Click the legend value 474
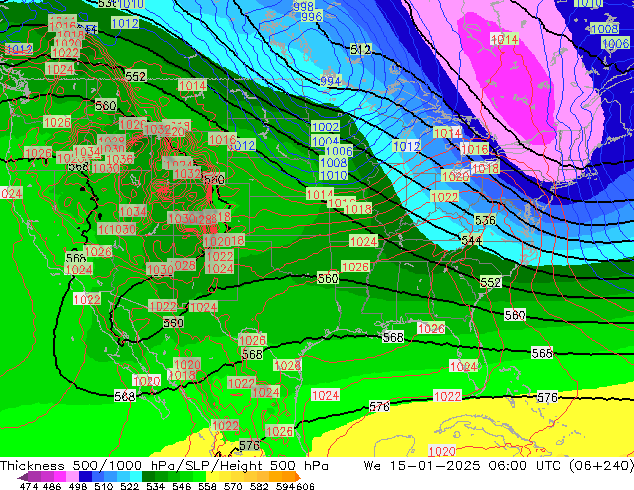This screenshot has width=634, height=490. point(29,486)
